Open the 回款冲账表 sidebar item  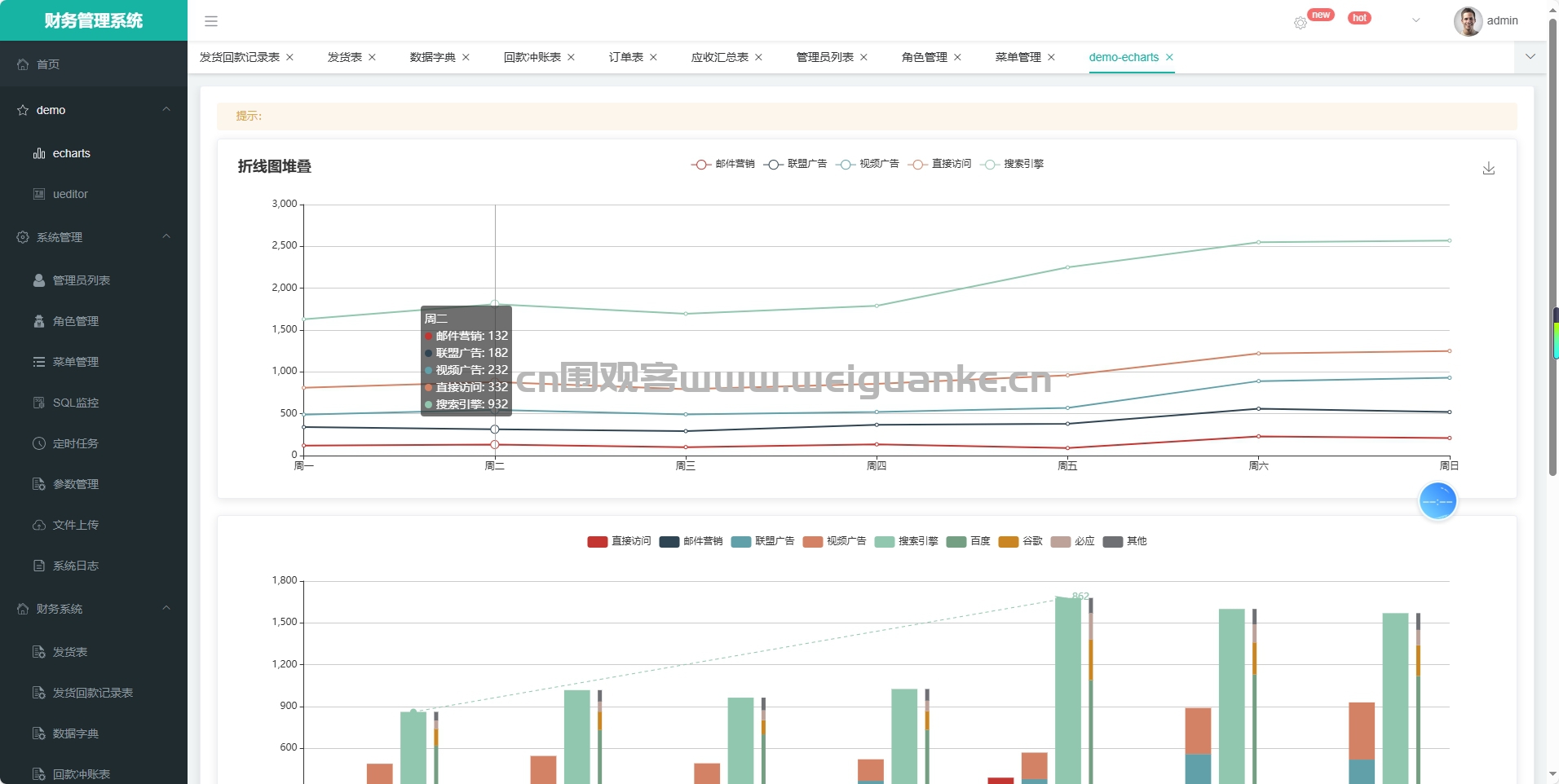pos(94,773)
